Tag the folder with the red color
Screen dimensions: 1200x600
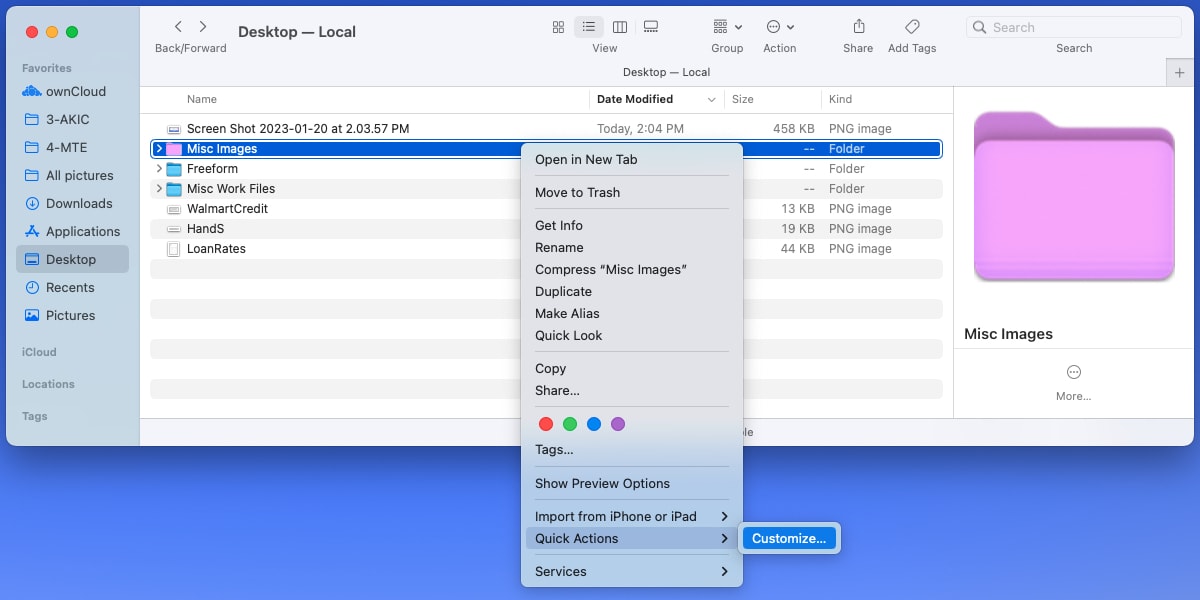click(546, 423)
